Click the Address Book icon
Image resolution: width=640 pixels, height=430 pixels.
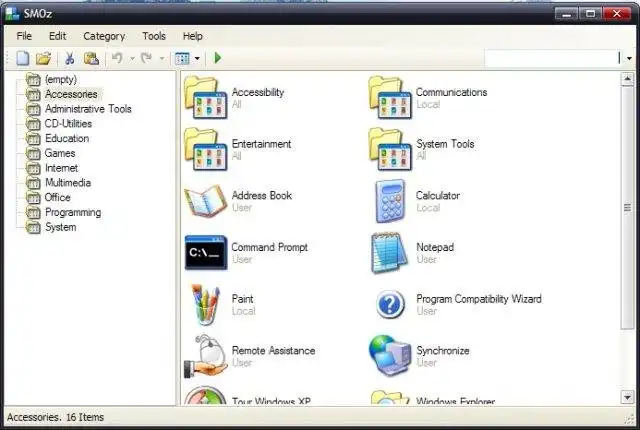(x=205, y=201)
